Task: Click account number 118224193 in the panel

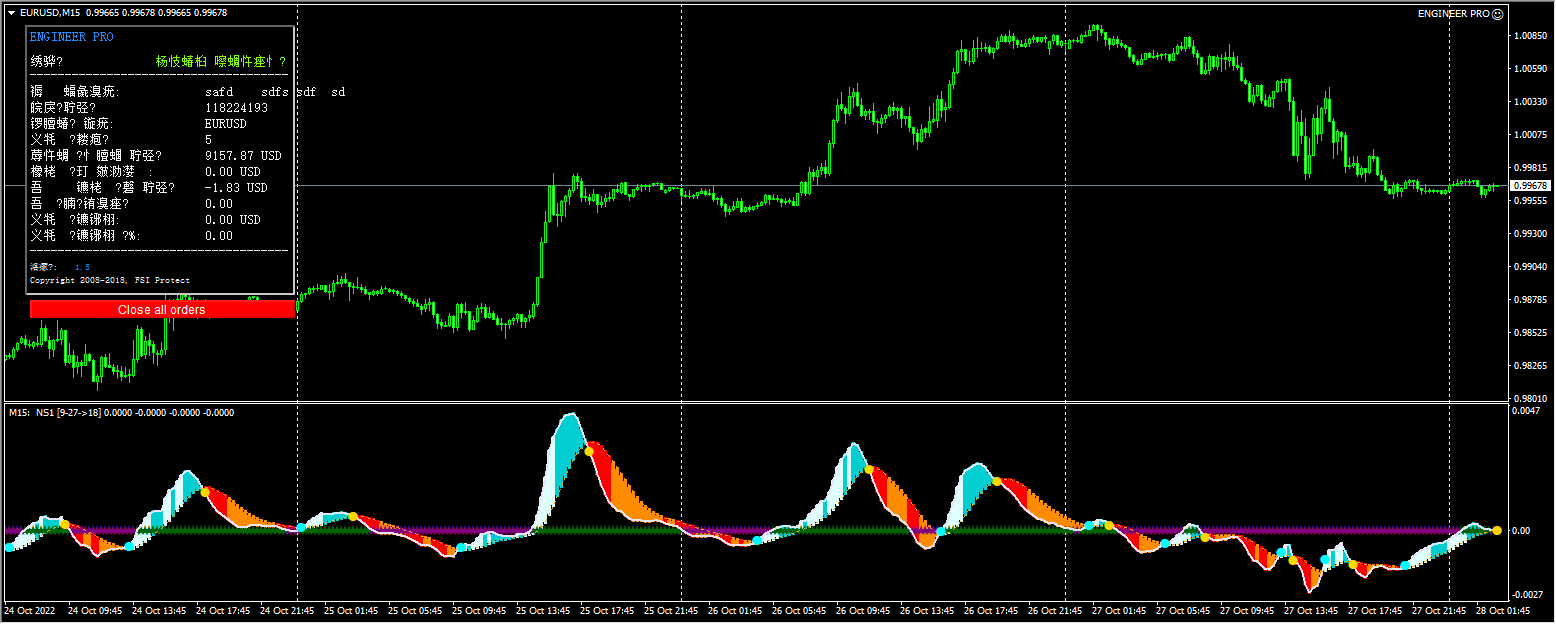Action: (x=236, y=108)
